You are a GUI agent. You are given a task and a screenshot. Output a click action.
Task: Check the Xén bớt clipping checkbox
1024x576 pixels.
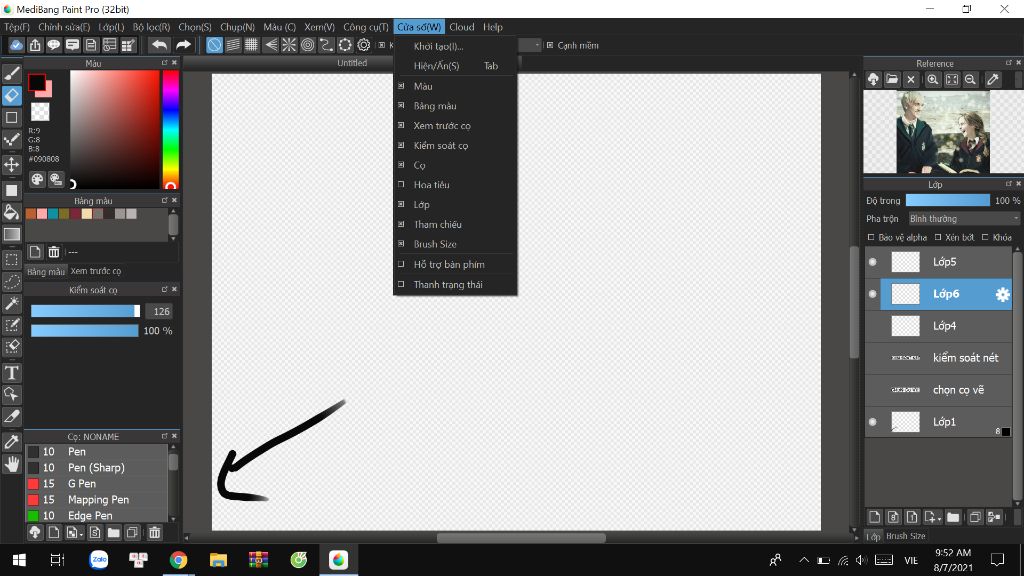pyautogui.click(x=938, y=238)
